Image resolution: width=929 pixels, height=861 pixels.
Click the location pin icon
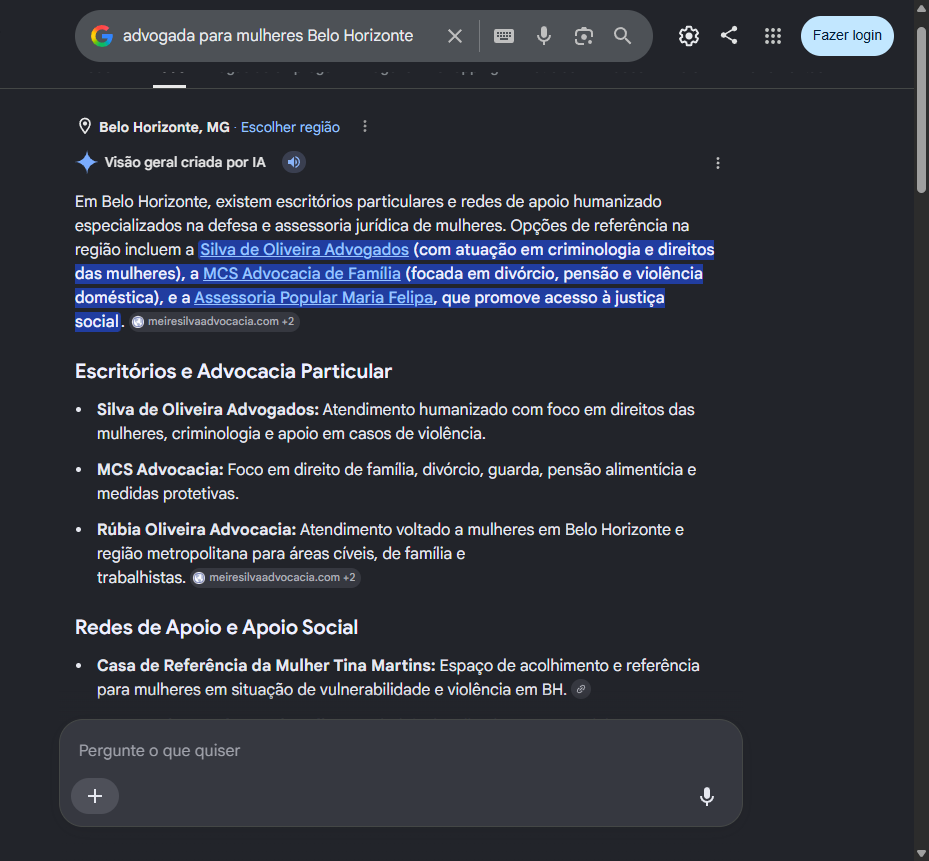click(85, 126)
